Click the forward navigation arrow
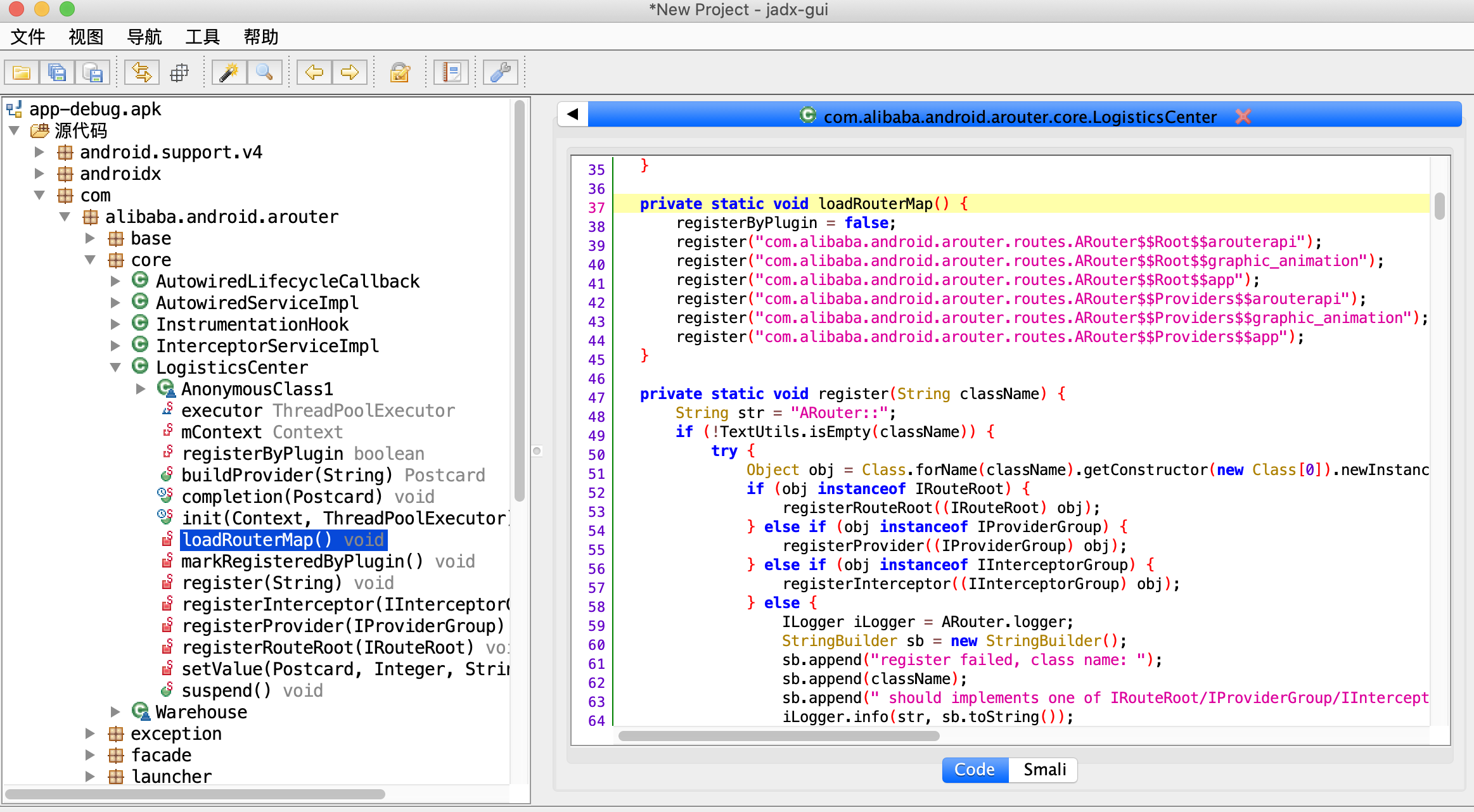The image size is (1474, 812). pos(349,73)
